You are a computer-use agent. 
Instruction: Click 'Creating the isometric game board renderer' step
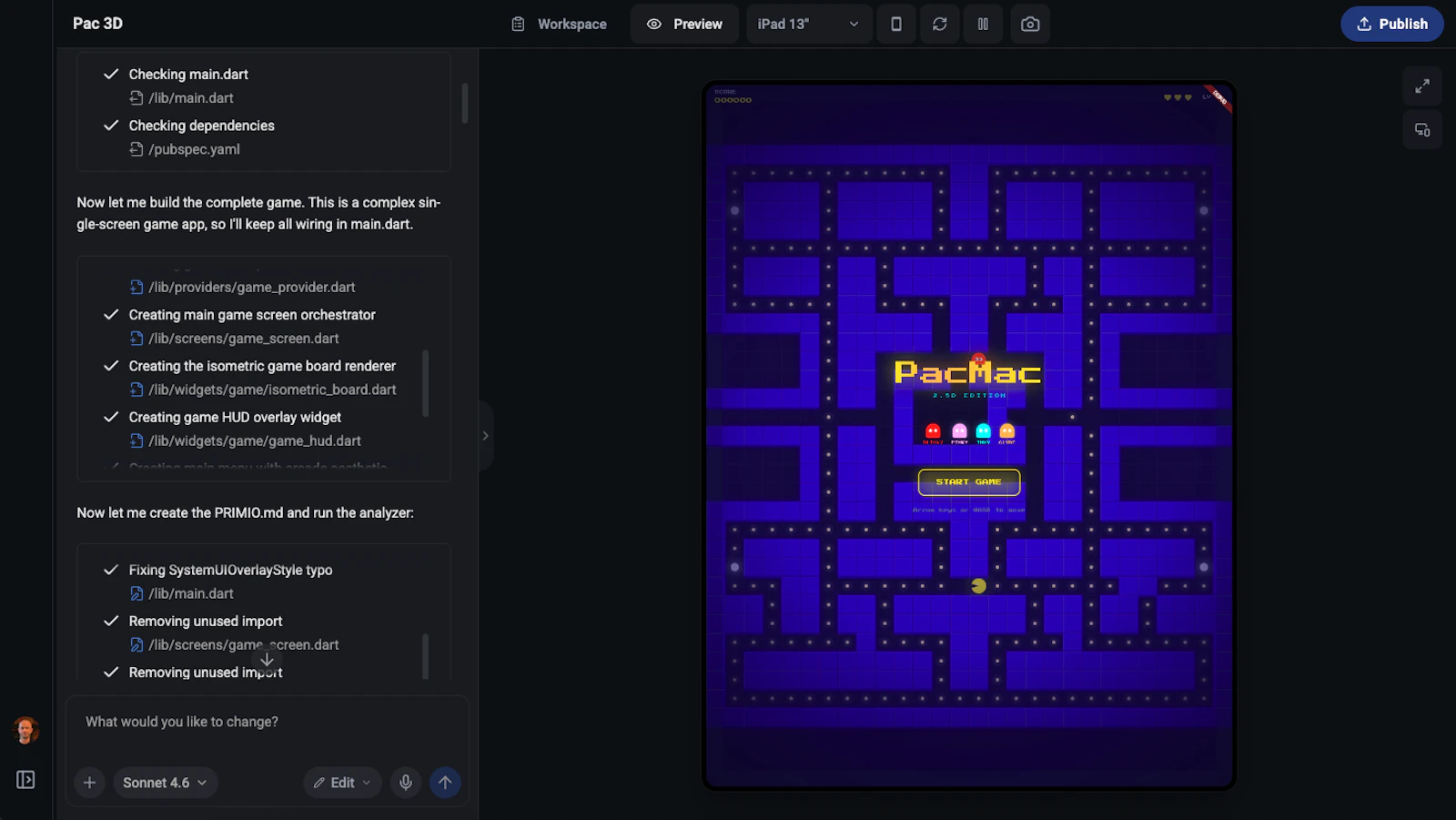(x=262, y=366)
